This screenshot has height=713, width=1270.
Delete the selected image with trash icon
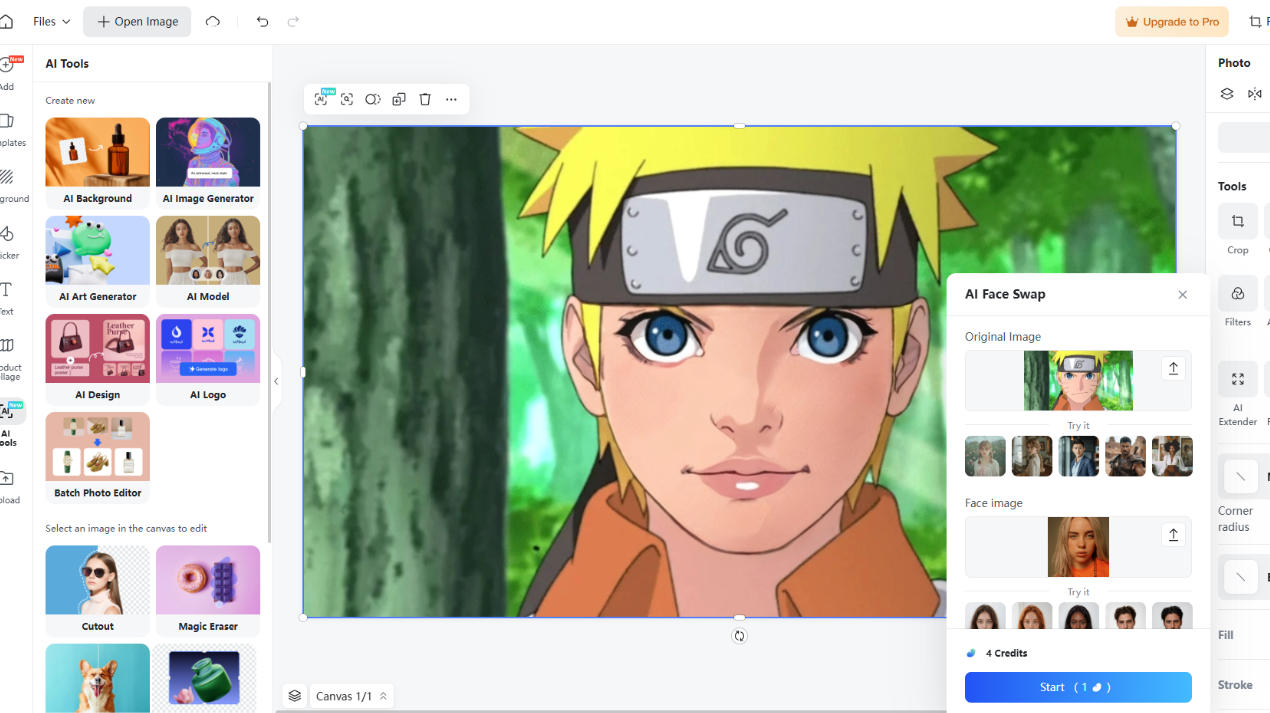point(425,99)
